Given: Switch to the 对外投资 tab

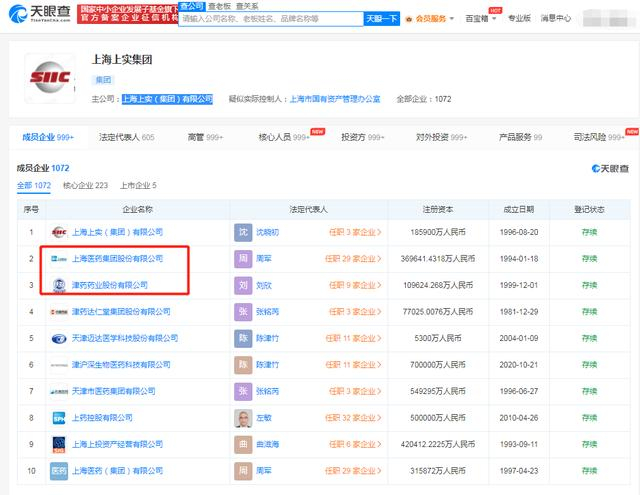Looking at the screenshot, I should click(x=441, y=138).
